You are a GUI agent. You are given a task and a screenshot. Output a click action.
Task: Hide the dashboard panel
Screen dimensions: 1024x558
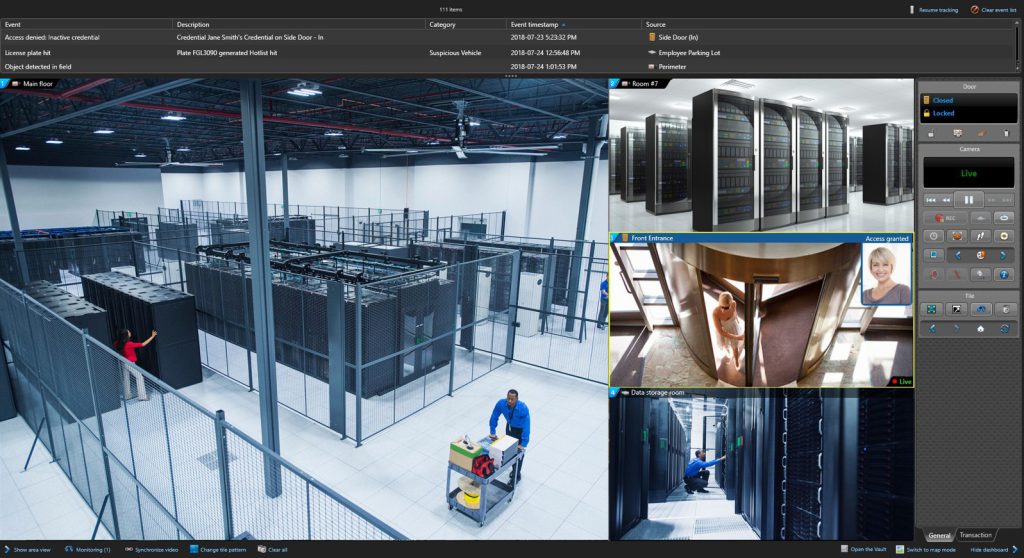coord(992,549)
